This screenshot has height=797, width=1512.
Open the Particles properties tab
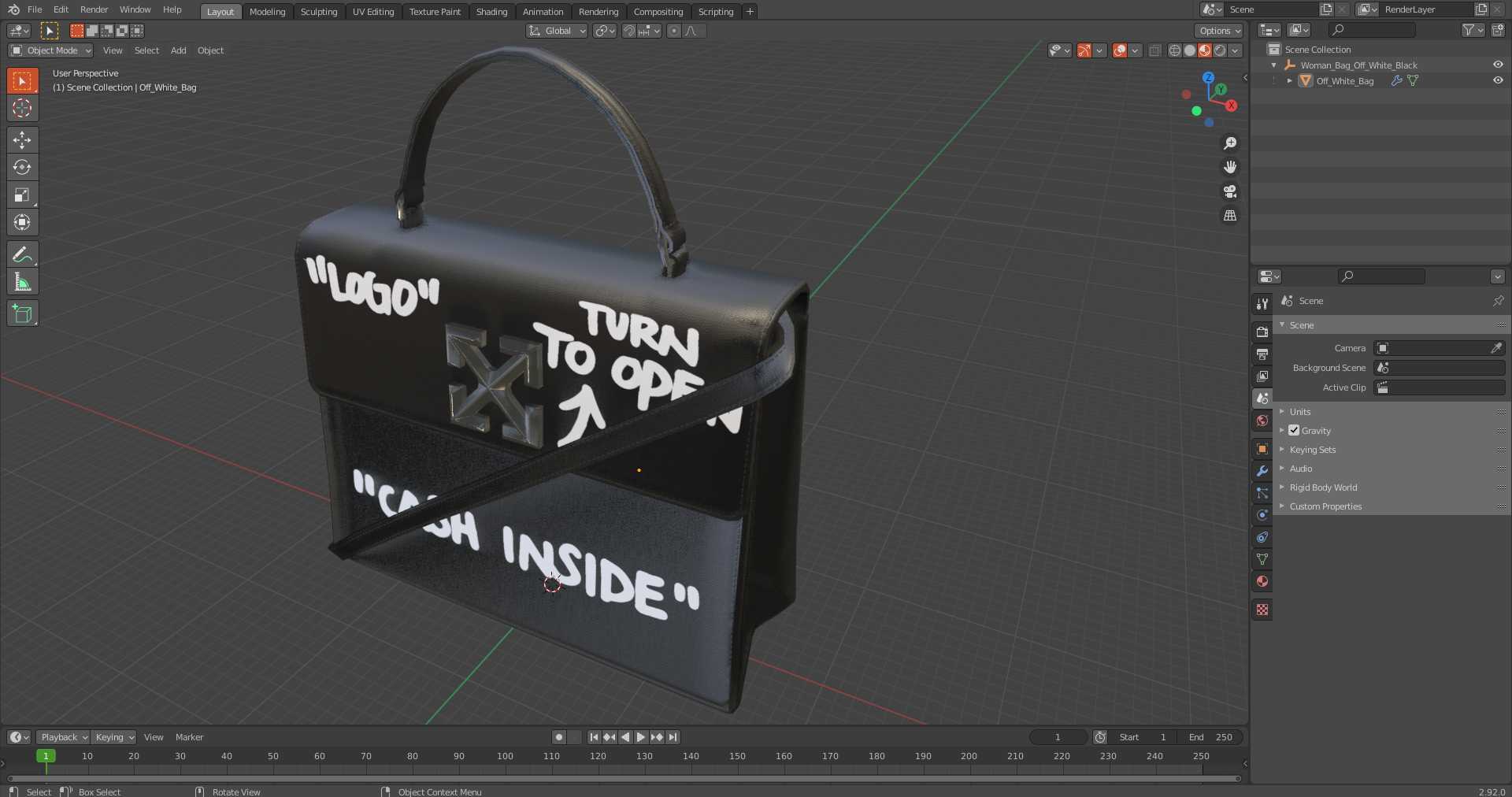pyautogui.click(x=1262, y=492)
